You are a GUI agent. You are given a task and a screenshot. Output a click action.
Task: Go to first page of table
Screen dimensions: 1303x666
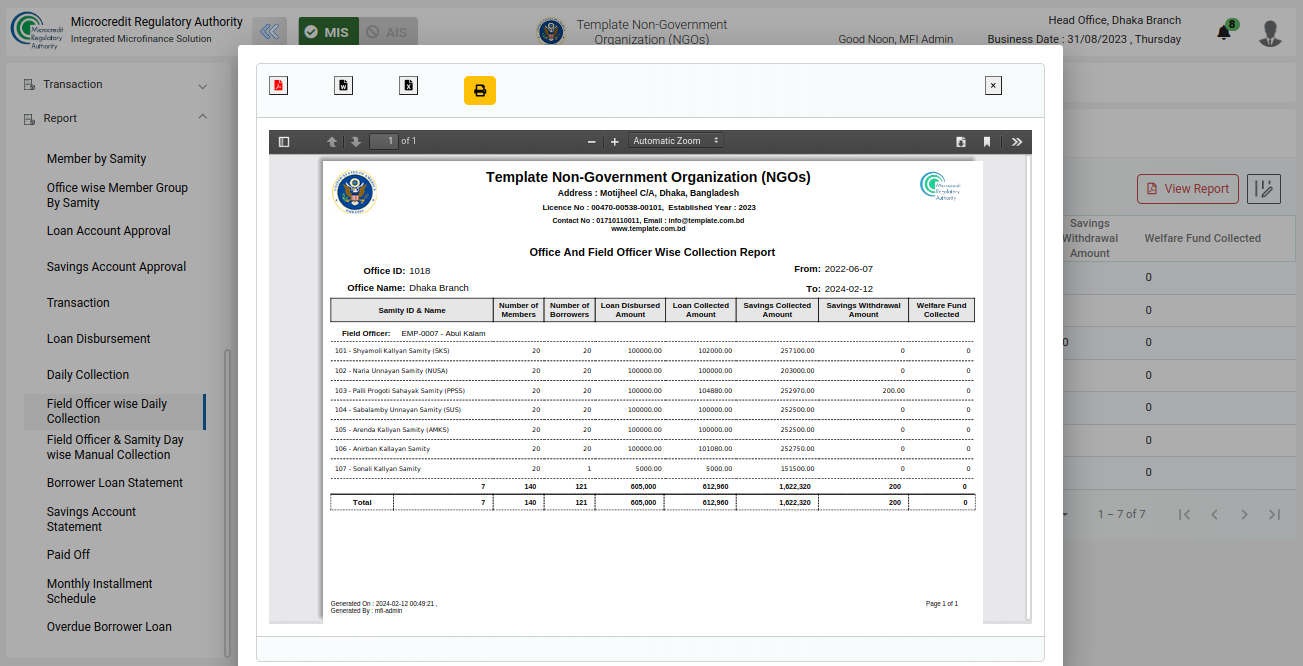pos(1185,514)
